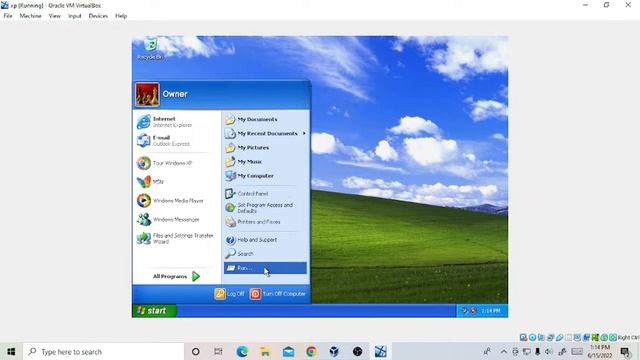640x360 pixels.
Task: Show hidden tray icons chevron
Action: click(x=504, y=351)
